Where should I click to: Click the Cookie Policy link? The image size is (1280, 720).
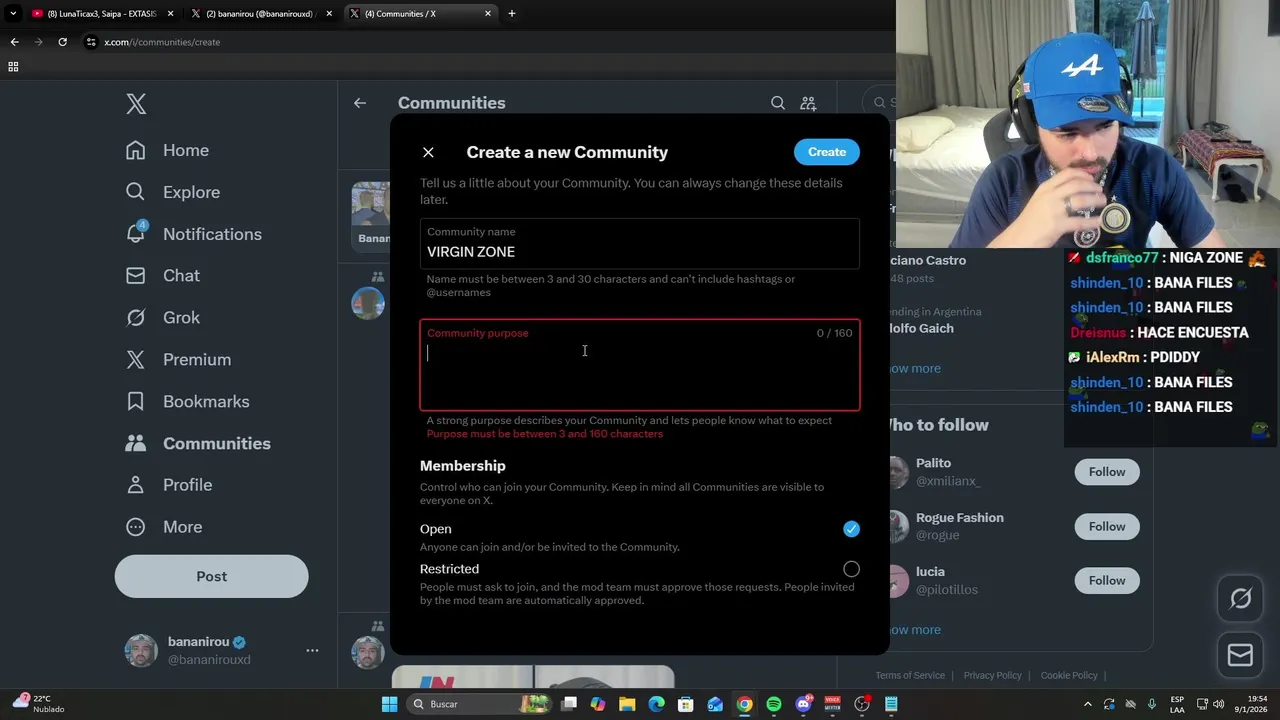1069,675
